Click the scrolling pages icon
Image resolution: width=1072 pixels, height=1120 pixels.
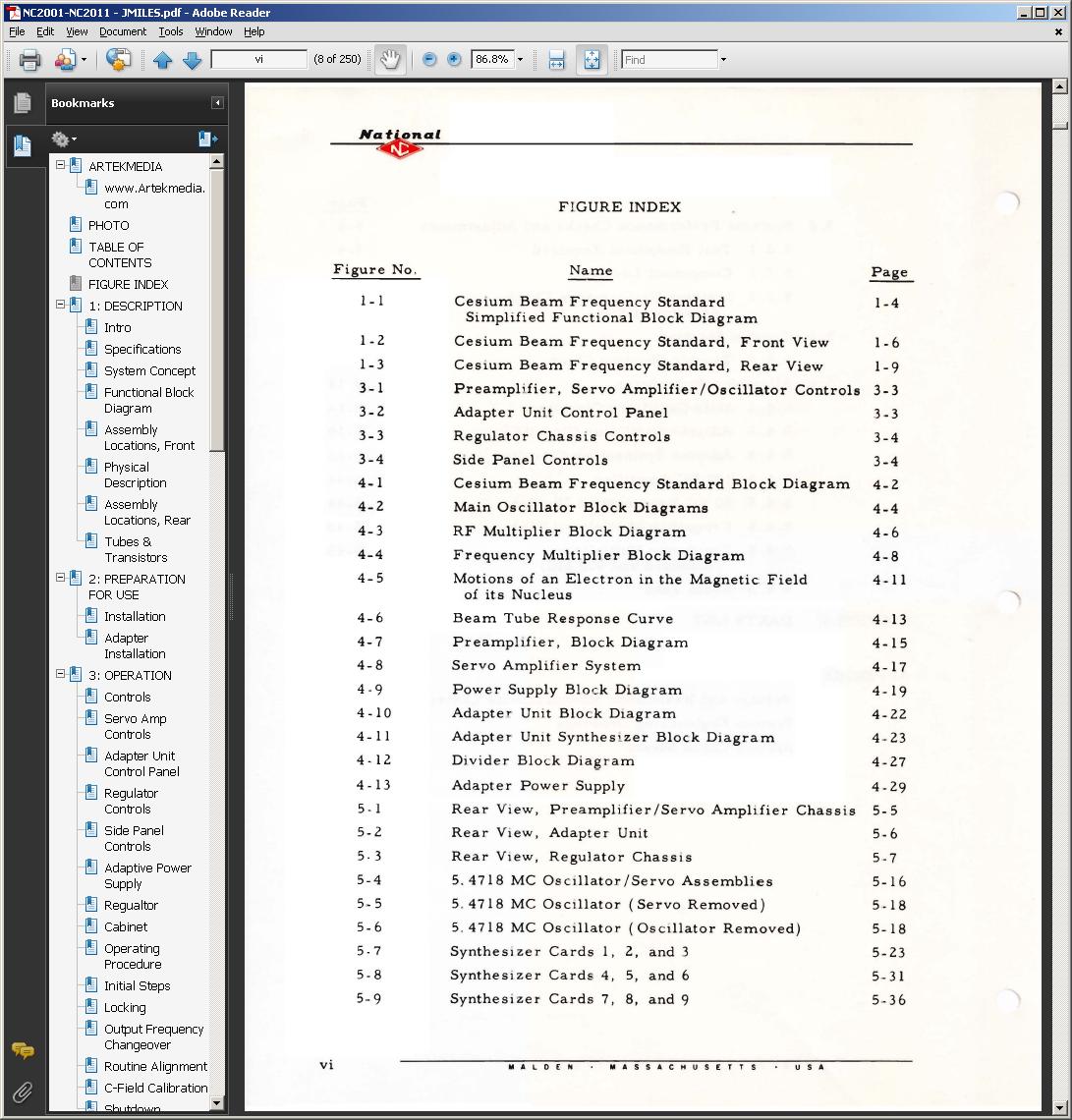[556, 60]
